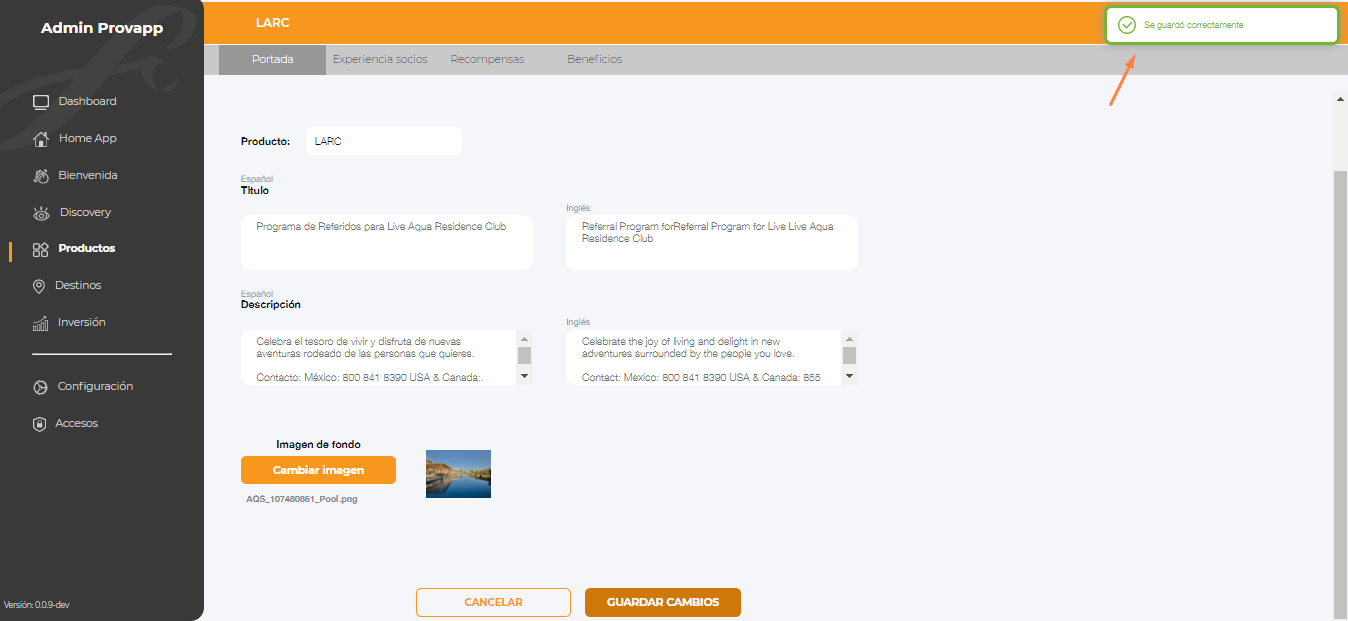Click the GUARDAR CAMBIOS button
Screen dimensions: 1348x621
pyautogui.click(x=663, y=602)
